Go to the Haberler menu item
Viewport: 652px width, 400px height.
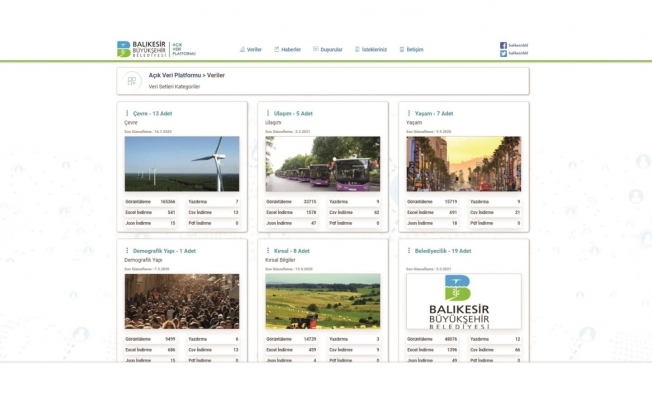pyautogui.click(x=287, y=49)
